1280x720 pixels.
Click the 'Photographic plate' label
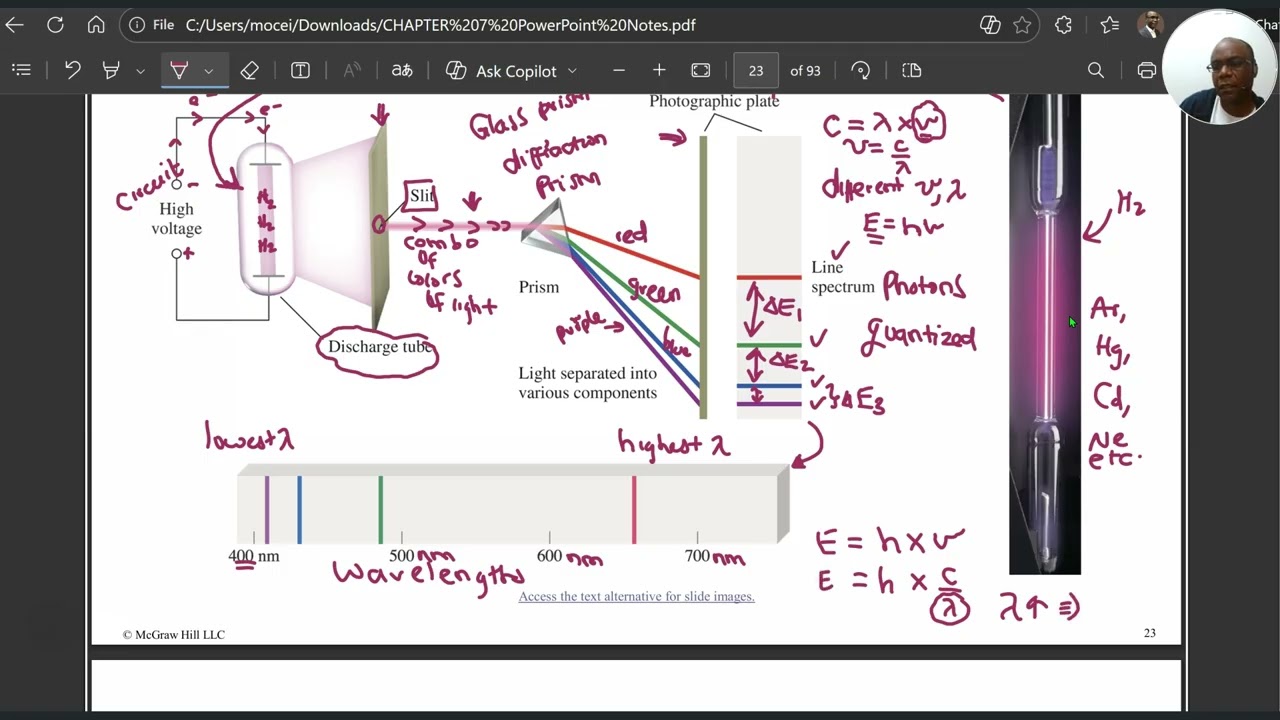click(714, 101)
